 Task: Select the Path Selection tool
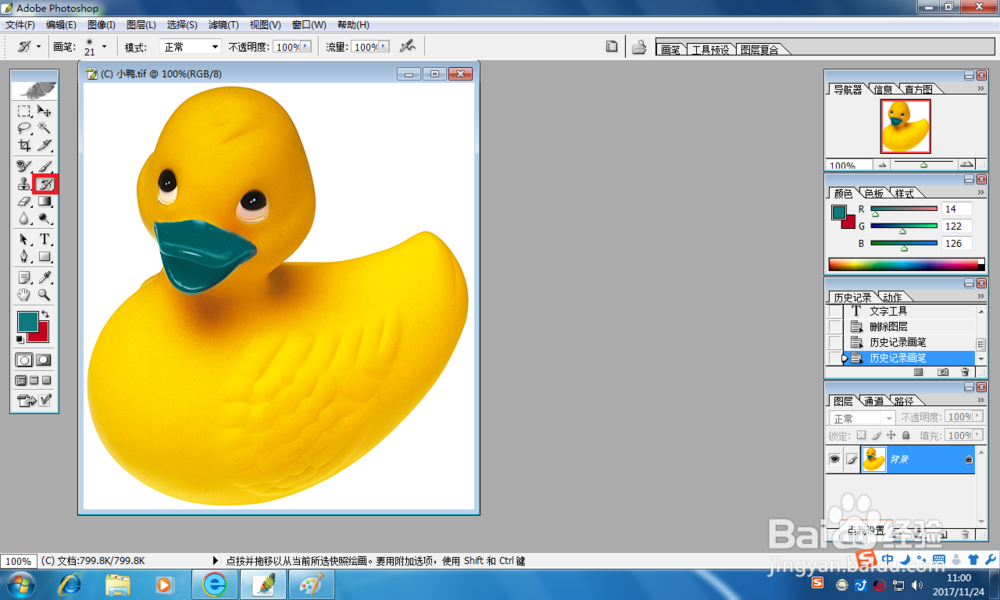pos(24,240)
